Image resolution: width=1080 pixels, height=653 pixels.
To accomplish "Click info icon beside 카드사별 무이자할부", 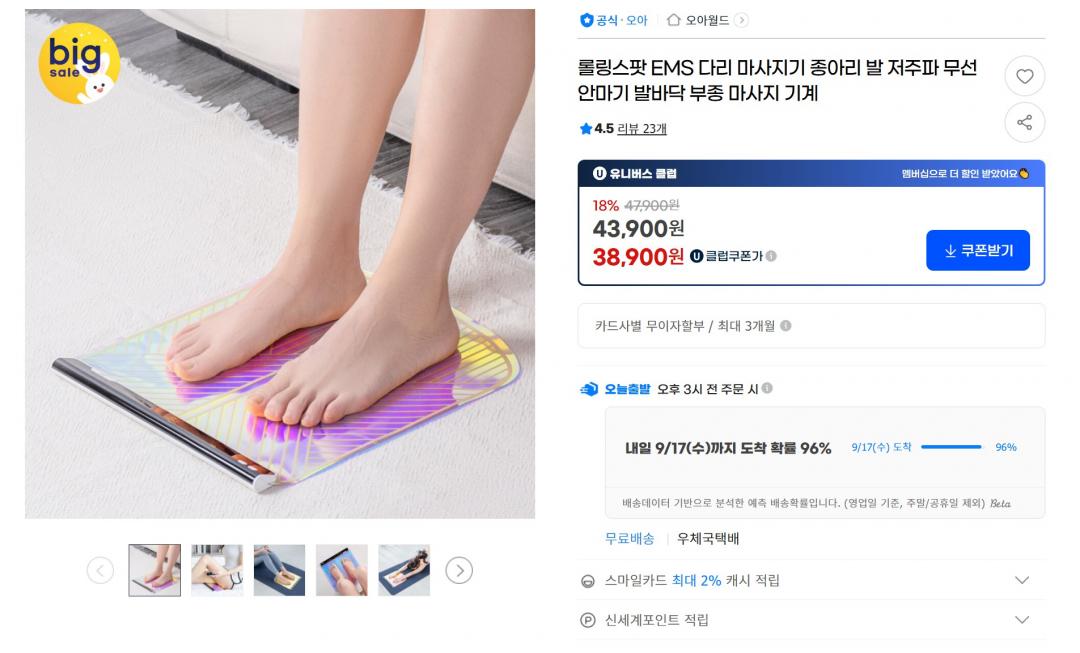I will 785,326.
